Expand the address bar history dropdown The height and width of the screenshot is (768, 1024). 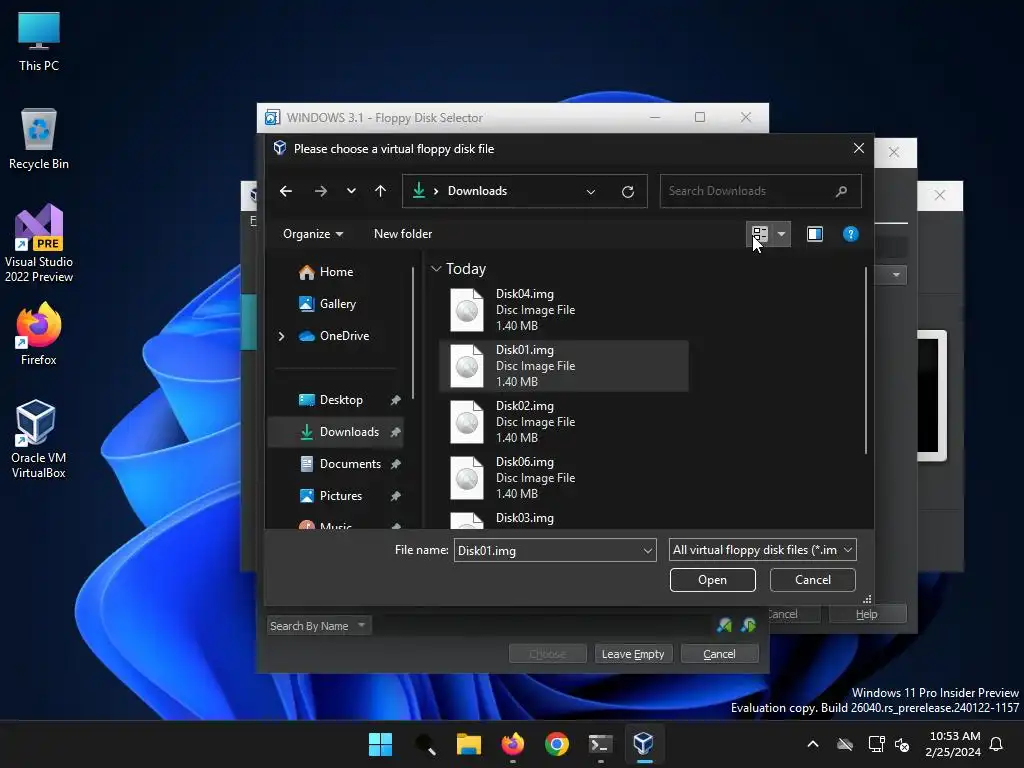click(590, 191)
